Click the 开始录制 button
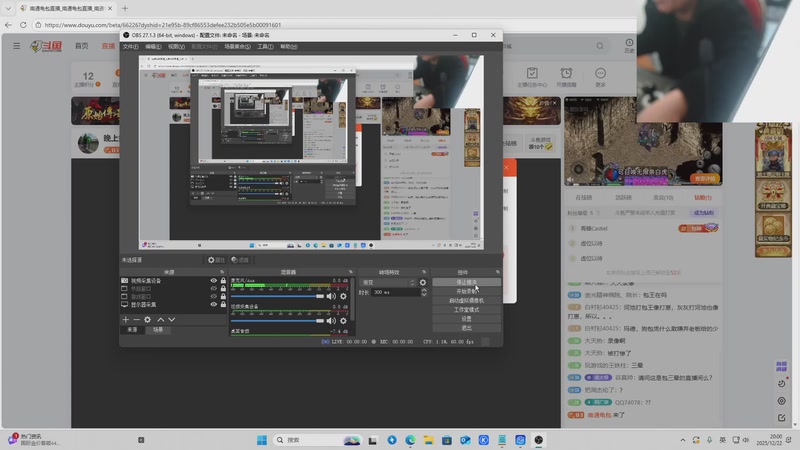800x450 pixels. [466, 291]
